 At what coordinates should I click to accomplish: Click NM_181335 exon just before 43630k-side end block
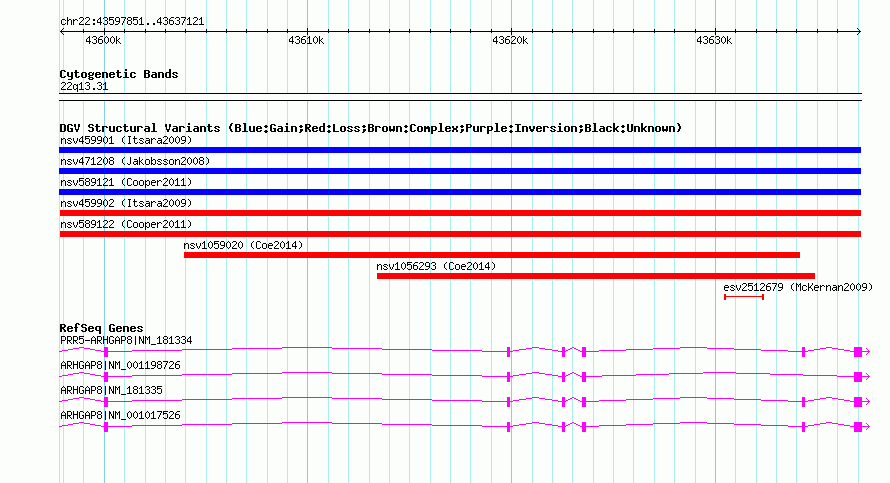click(x=803, y=402)
